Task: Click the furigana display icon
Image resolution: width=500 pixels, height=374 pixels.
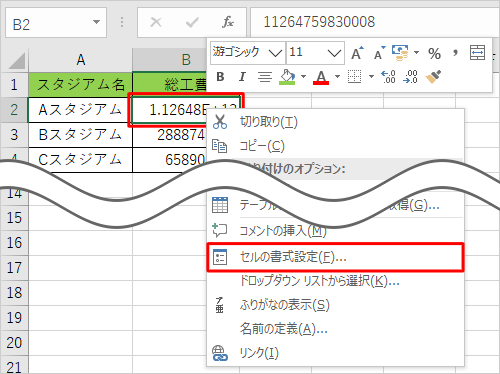Action: point(219,305)
